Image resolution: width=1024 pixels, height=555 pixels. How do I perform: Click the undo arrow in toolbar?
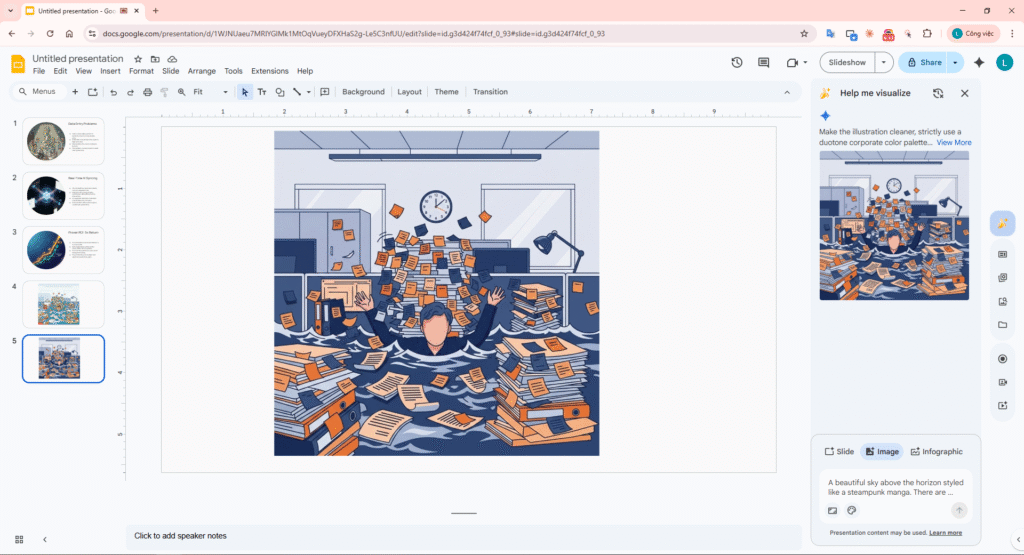pyautogui.click(x=113, y=92)
